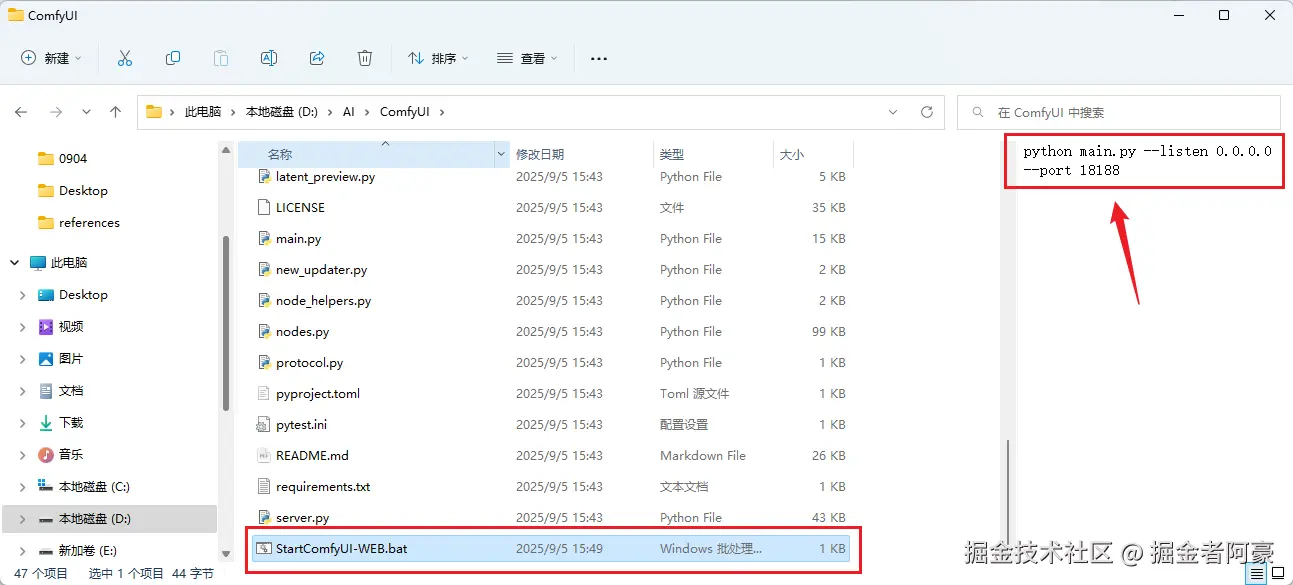
Task: Sort by the 类型 column header
Action: pyautogui.click(x=672, y=154)
